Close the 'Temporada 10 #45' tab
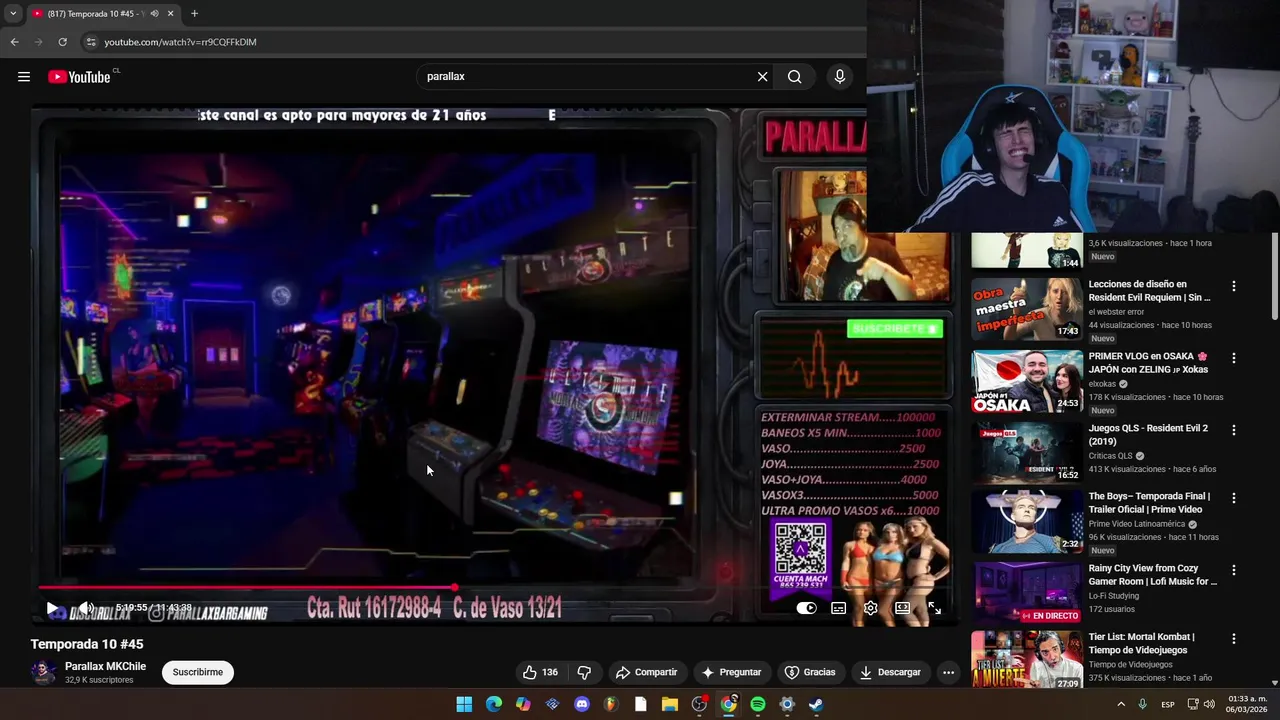 coord(170,14)
